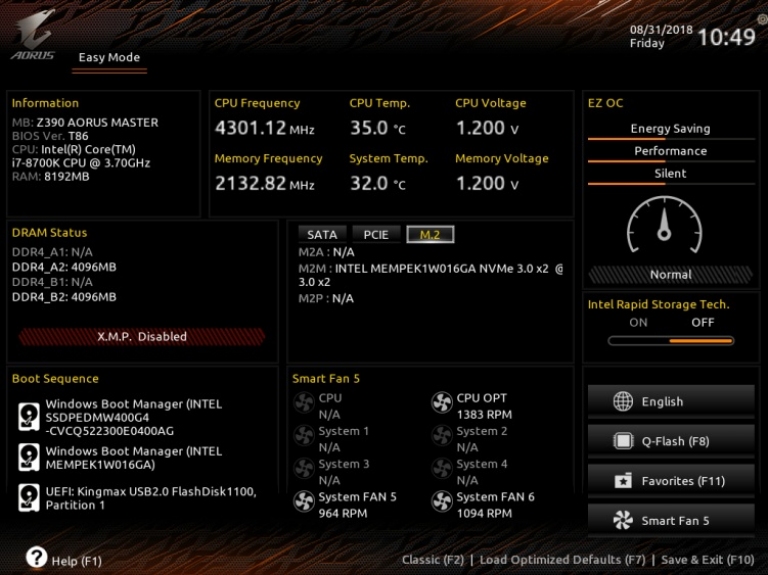This screenshot has width=768, height=575.
Task: Click the Favorites star folder icon
Action: pyautogui.click(x=623, y=481)
